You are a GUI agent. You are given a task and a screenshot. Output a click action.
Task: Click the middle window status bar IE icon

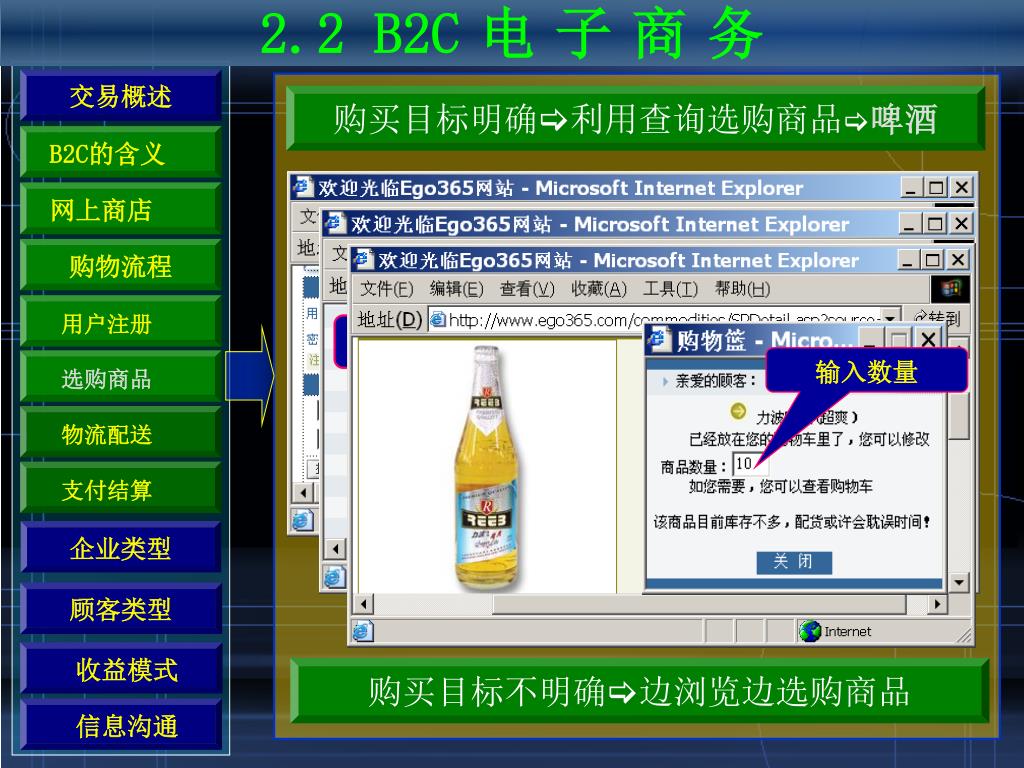click(334, 577)
